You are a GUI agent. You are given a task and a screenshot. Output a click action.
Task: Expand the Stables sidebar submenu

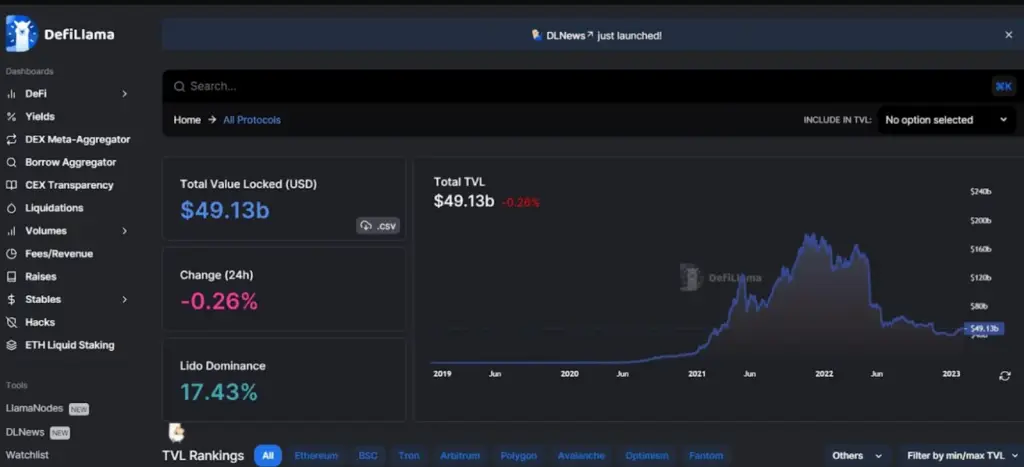(x=124, y=300)
